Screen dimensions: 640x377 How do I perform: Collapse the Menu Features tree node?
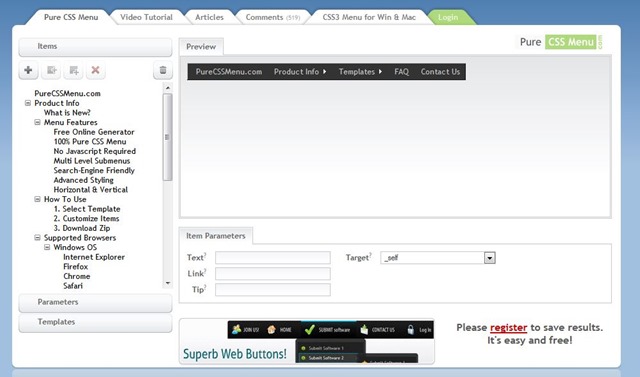click(37, 122)
